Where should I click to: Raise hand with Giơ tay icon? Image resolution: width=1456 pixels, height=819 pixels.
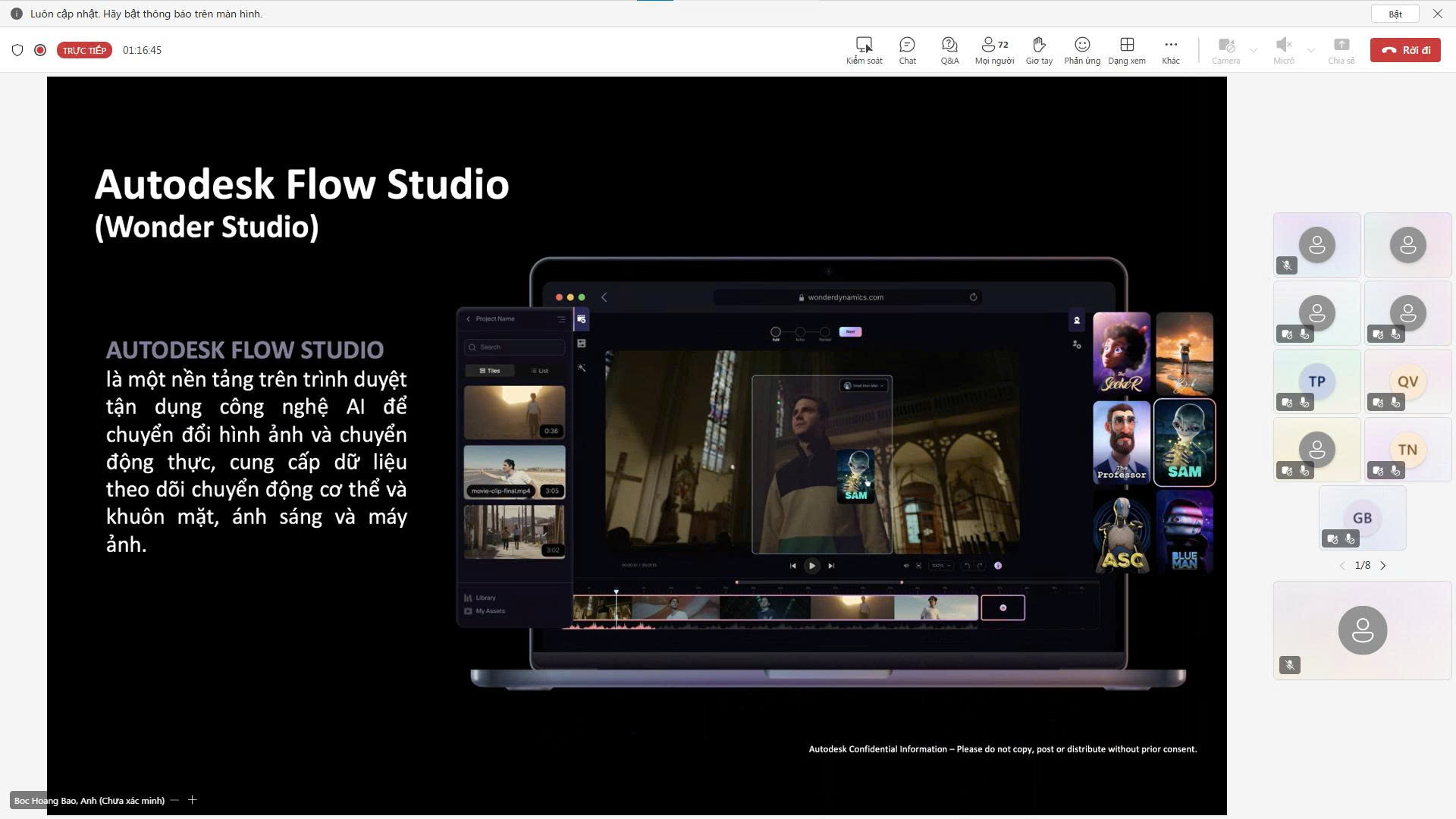point(1039,50)
